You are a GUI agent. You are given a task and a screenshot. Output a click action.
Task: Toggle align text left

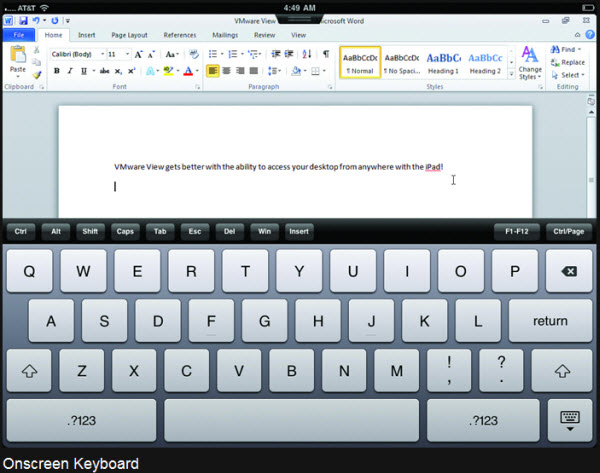[x=213, y=71]
